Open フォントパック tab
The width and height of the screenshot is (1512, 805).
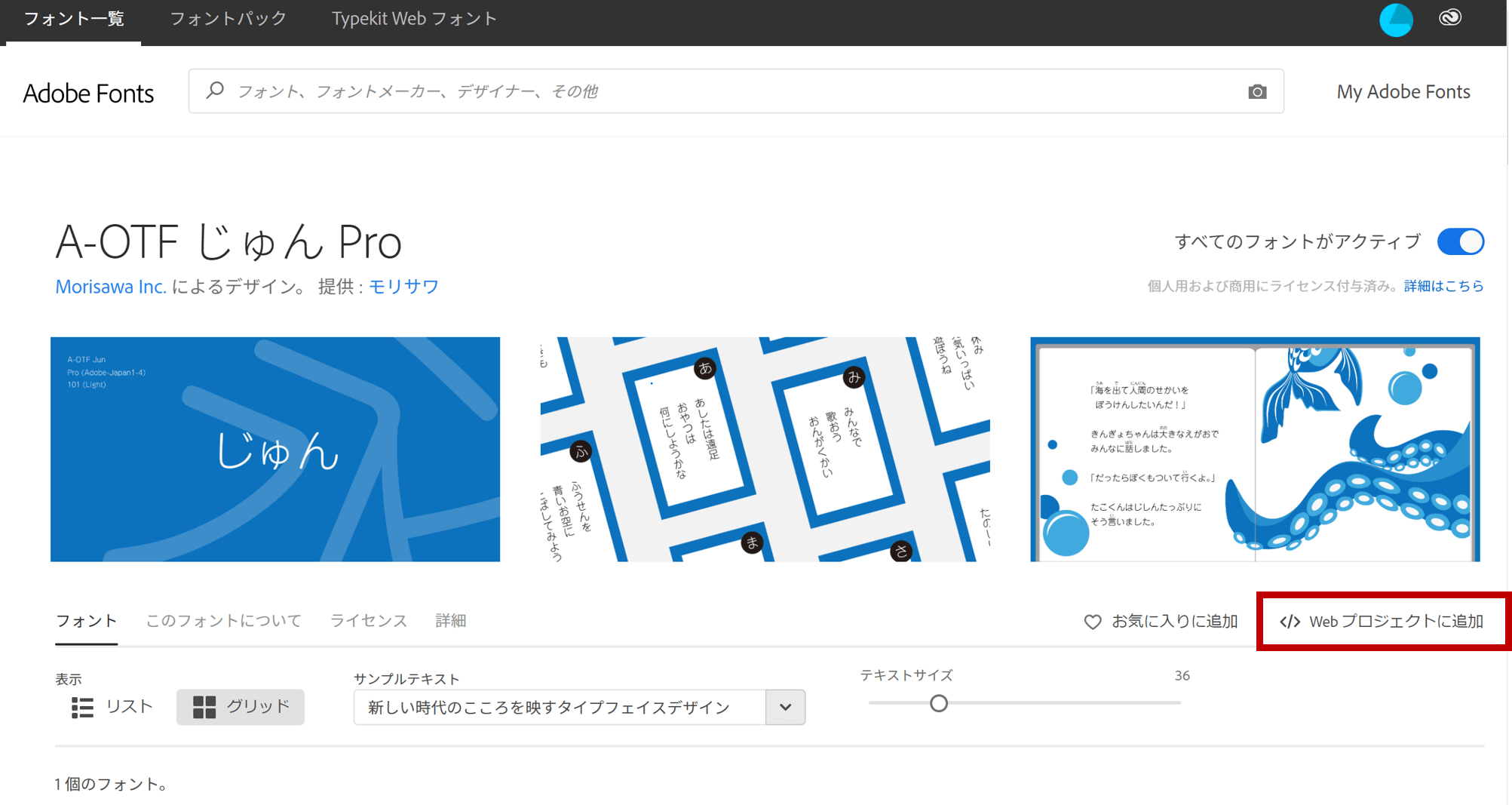click(x=228, y=19)
